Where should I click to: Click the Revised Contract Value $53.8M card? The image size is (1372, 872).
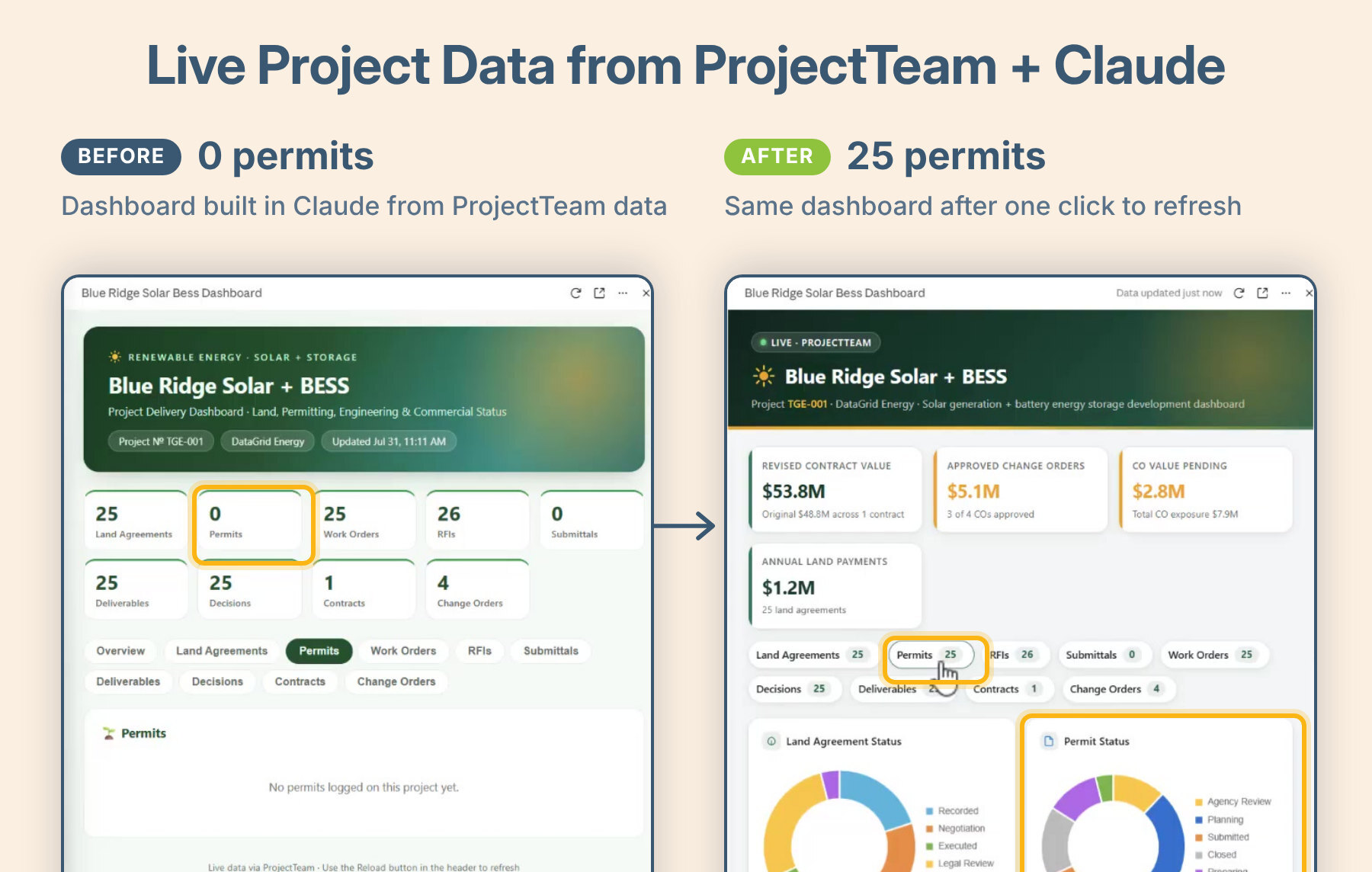pos(836,489)
